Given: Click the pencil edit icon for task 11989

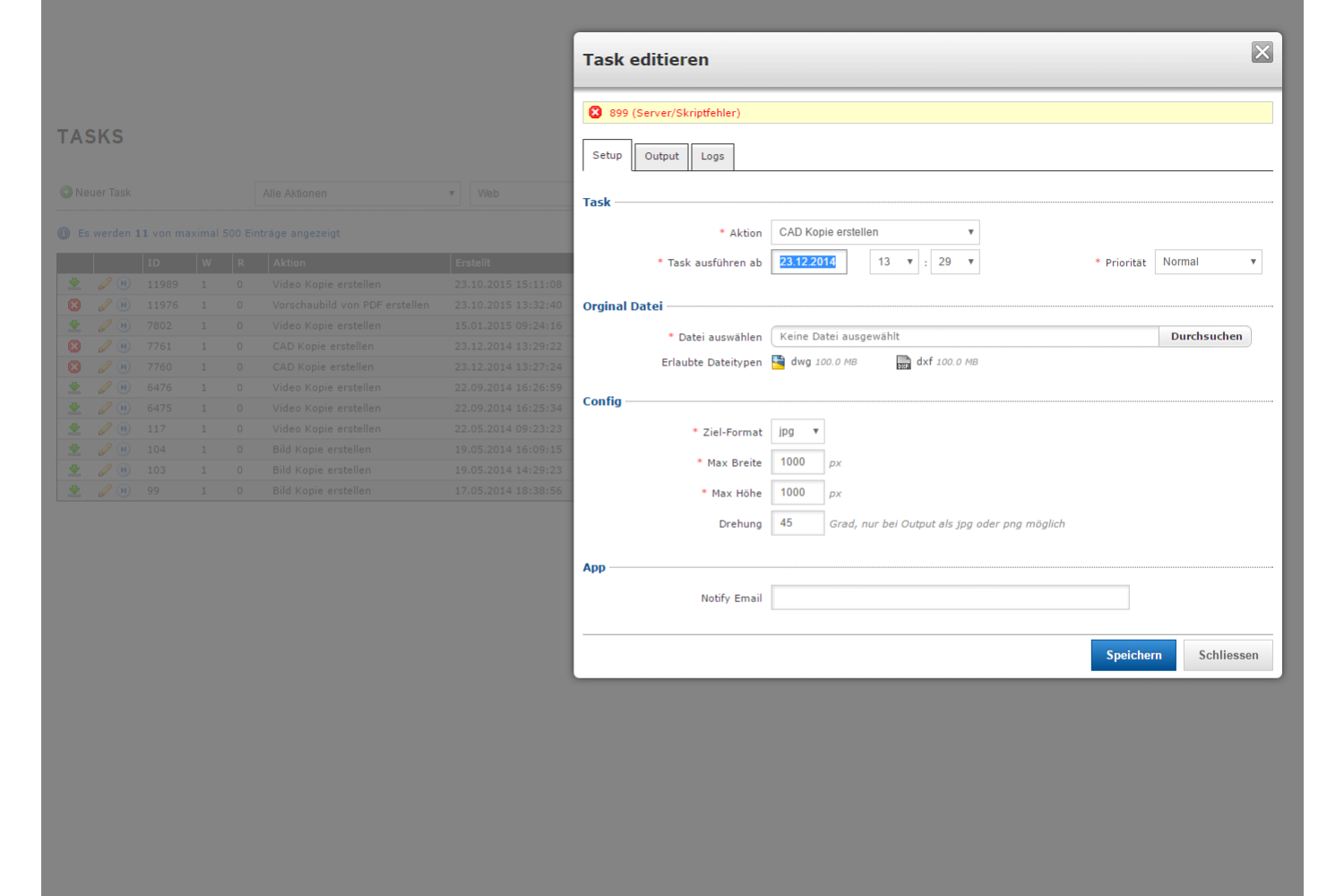Looking at the screenshot, I should (x=105, y=284).
